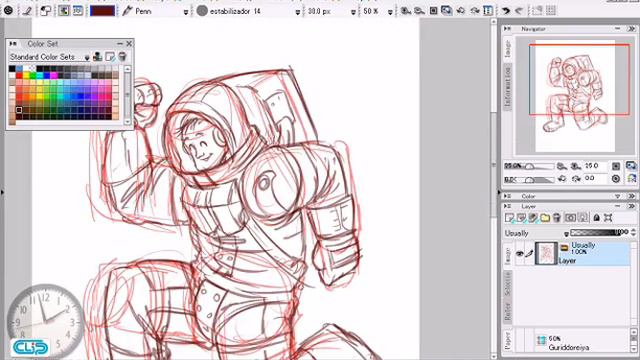Click new layer folder icon in Layer panel

tap(545, 218)
